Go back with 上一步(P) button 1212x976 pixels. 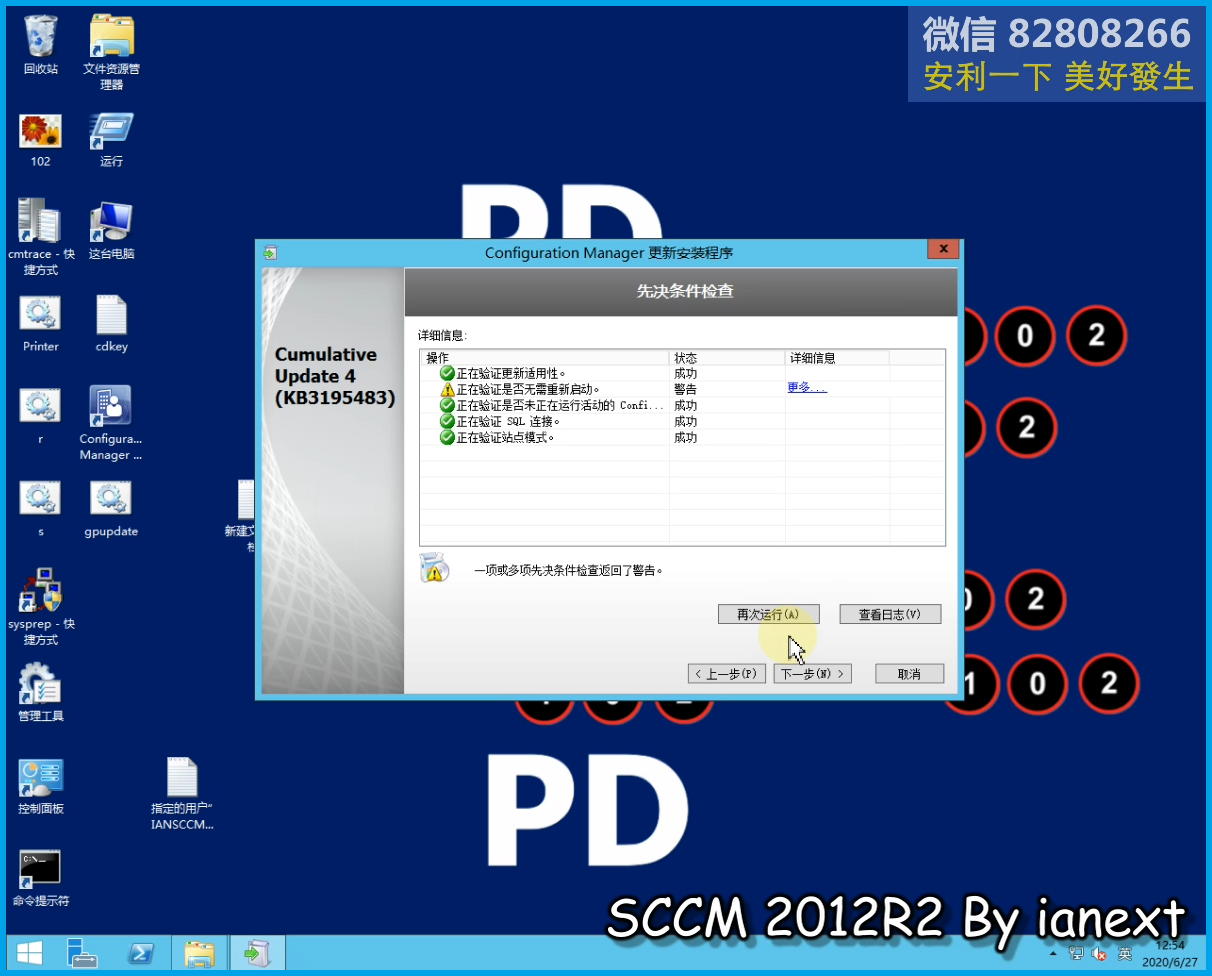pyautogui.click(x=727, y=674)
